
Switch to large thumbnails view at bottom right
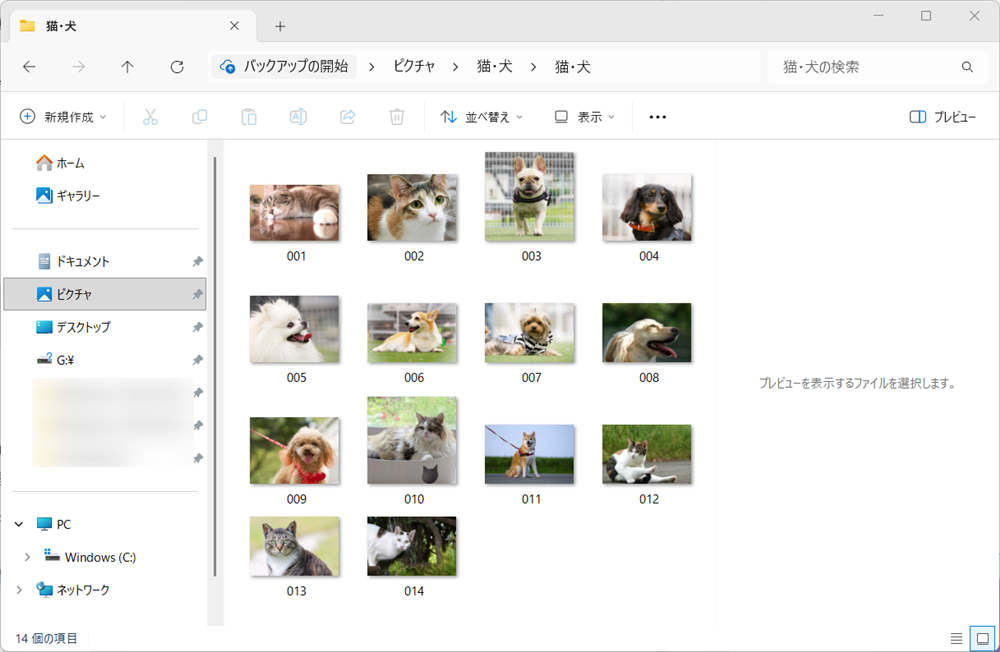pos(981,638)
